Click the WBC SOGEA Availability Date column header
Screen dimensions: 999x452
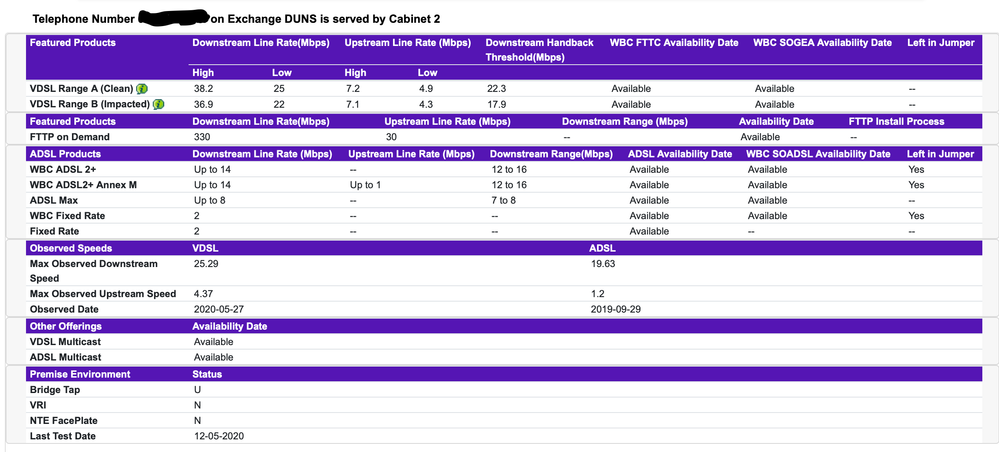822,43
